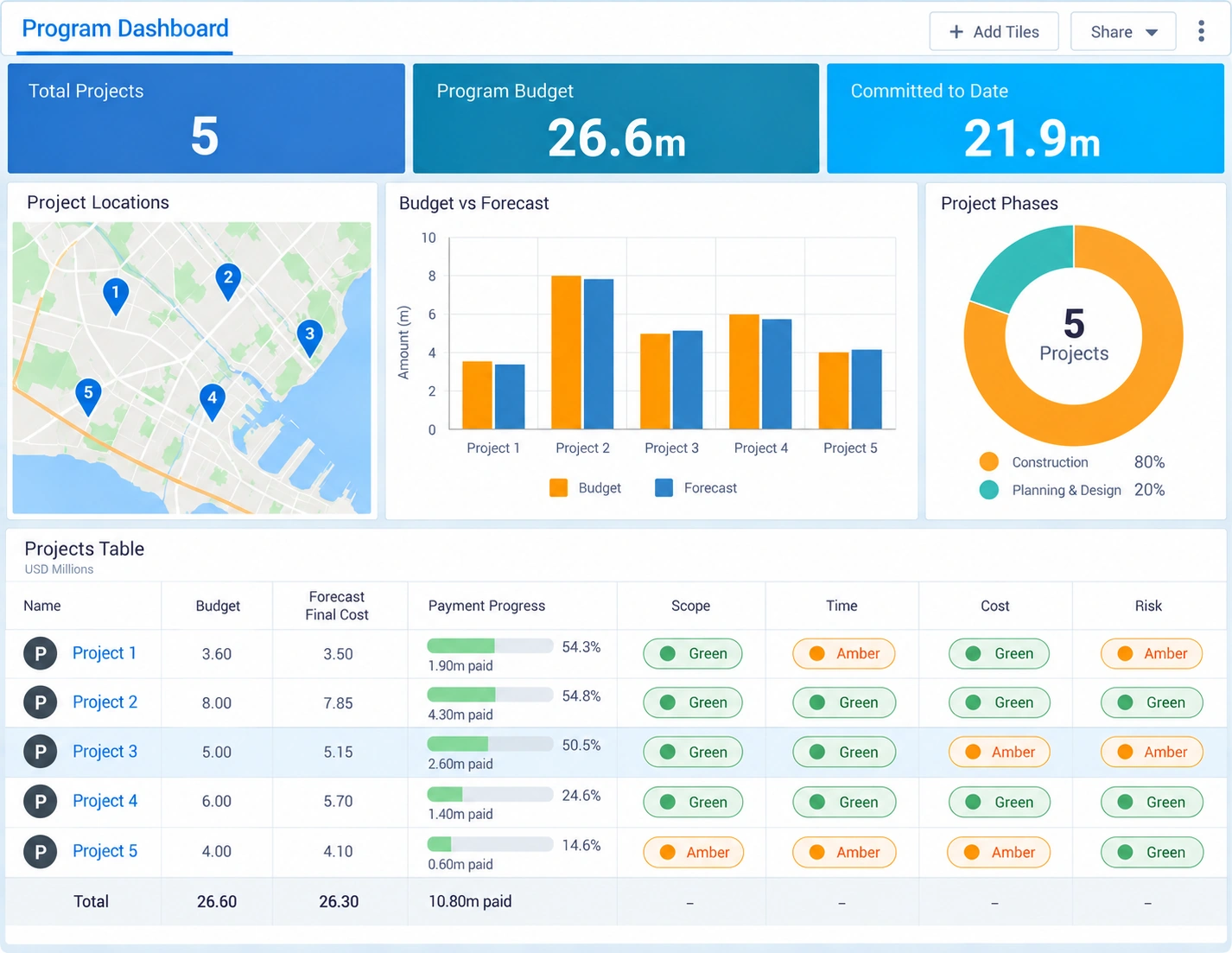This screenshot has width=1232, height=953.
Task: Click the P avatar icon for Project 4
Action: tap(40, 802)
